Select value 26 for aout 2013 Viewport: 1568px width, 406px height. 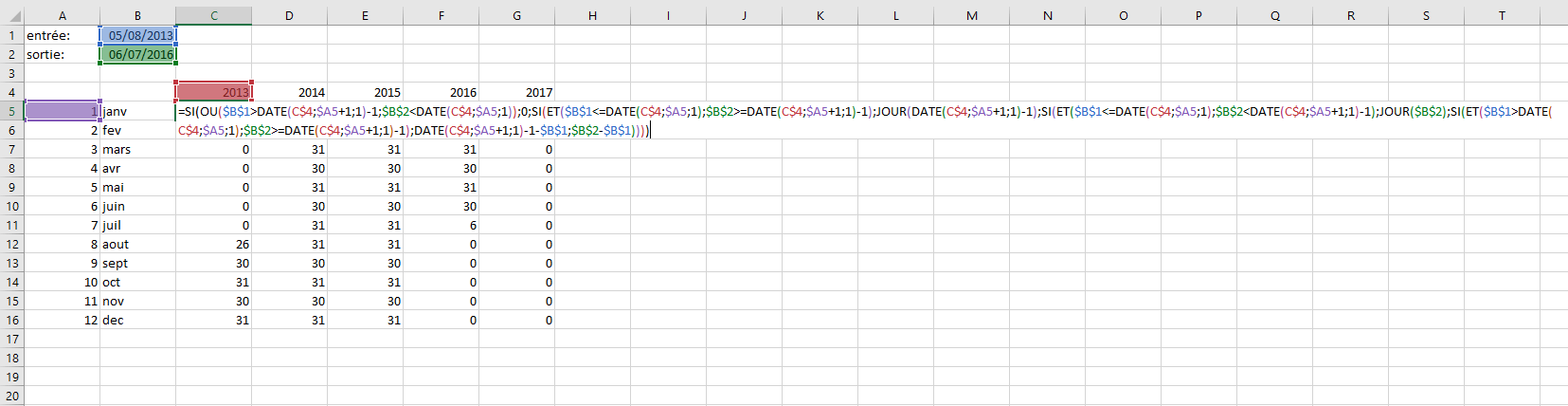point(213,244)
